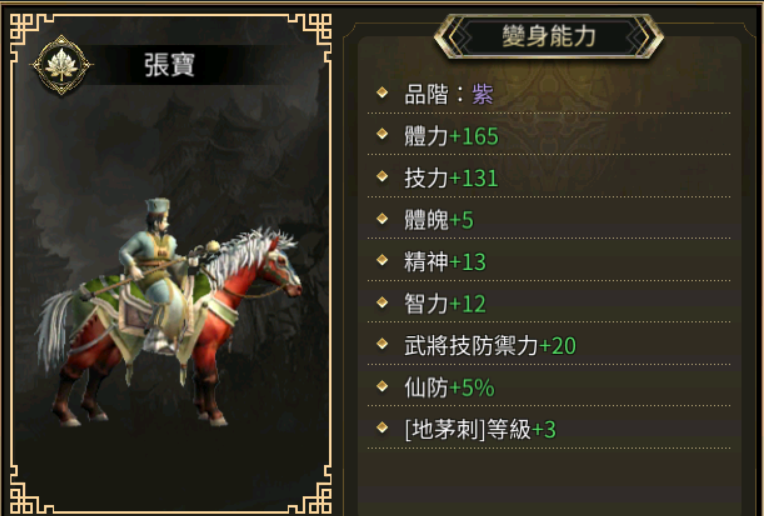This screenshot has width=764, height=516.
Task: Select the [地茅刺]等級+3 skill row
Action: click(x=549, y=429)
